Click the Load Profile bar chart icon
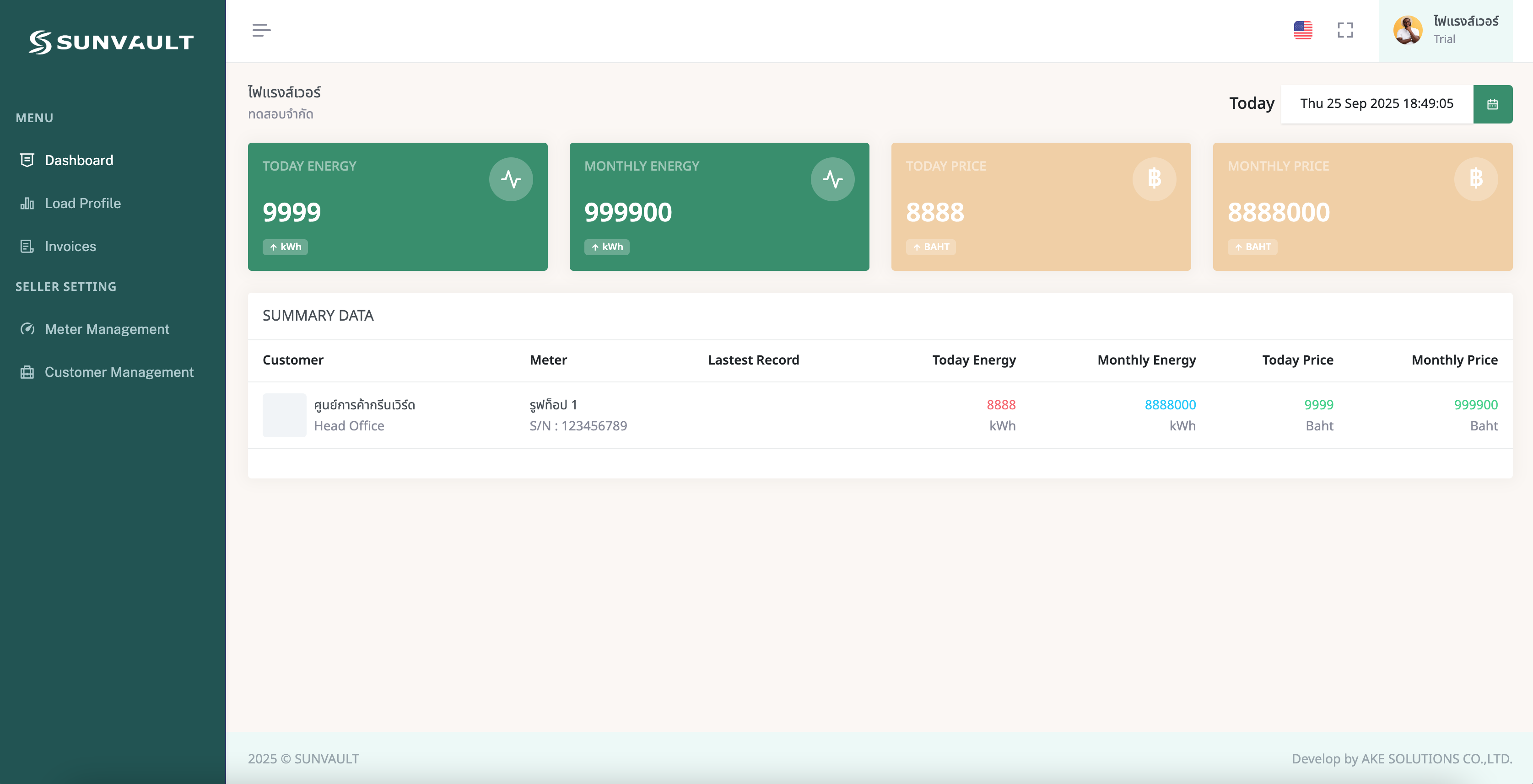Viewport: 1533px width, 784px height. tap(27, 204)
